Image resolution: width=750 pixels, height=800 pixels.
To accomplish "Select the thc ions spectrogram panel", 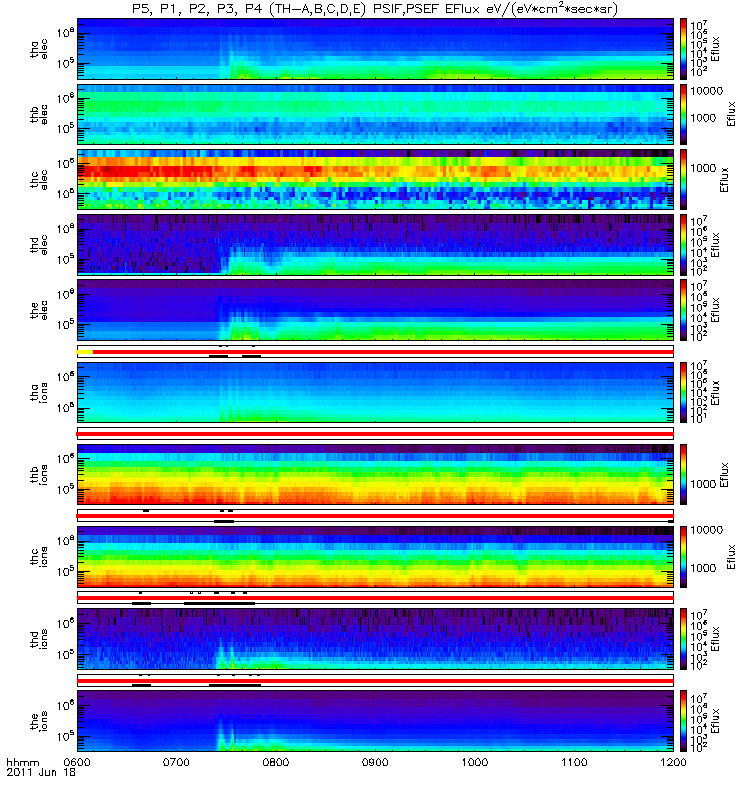I will (375, 556).
